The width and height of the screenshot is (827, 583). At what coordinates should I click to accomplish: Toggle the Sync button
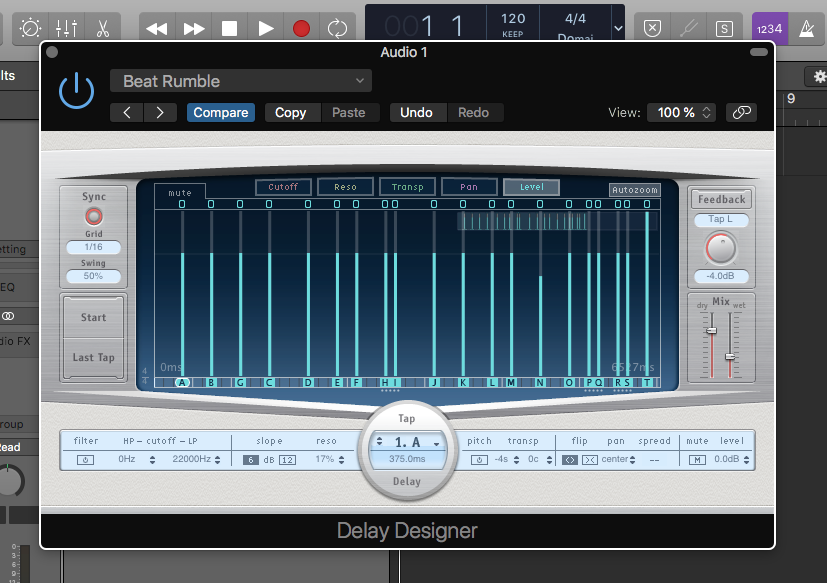tap(93, 215)
